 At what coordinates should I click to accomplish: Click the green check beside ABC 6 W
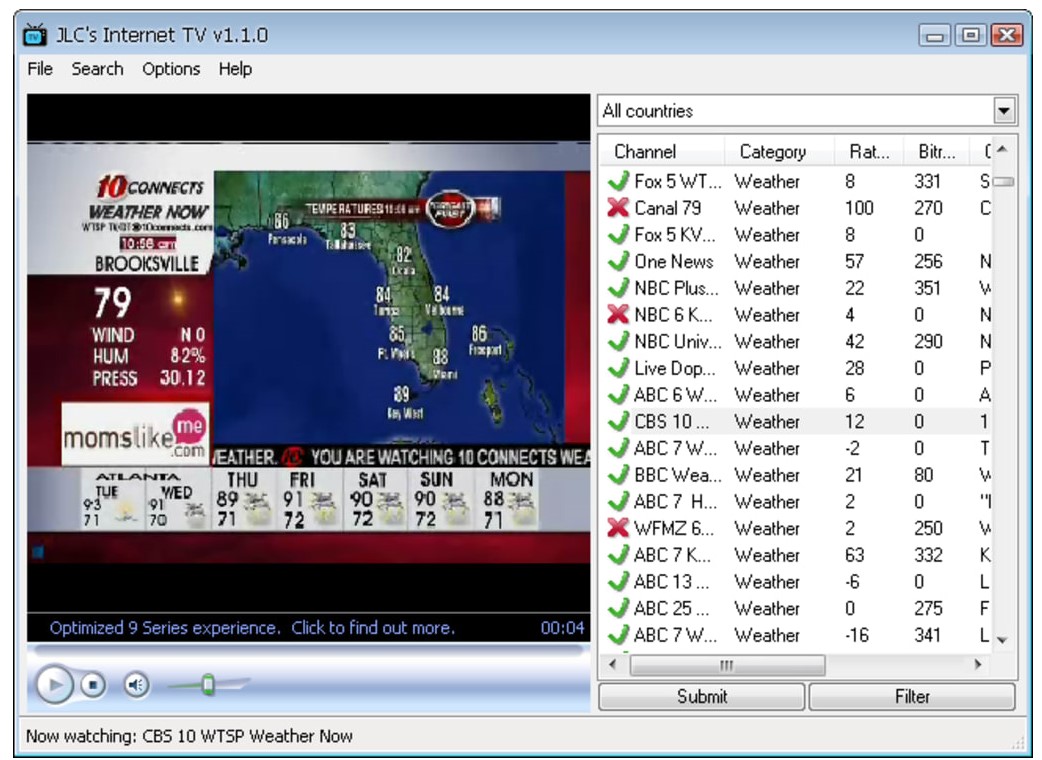click(x=618, y=395)
